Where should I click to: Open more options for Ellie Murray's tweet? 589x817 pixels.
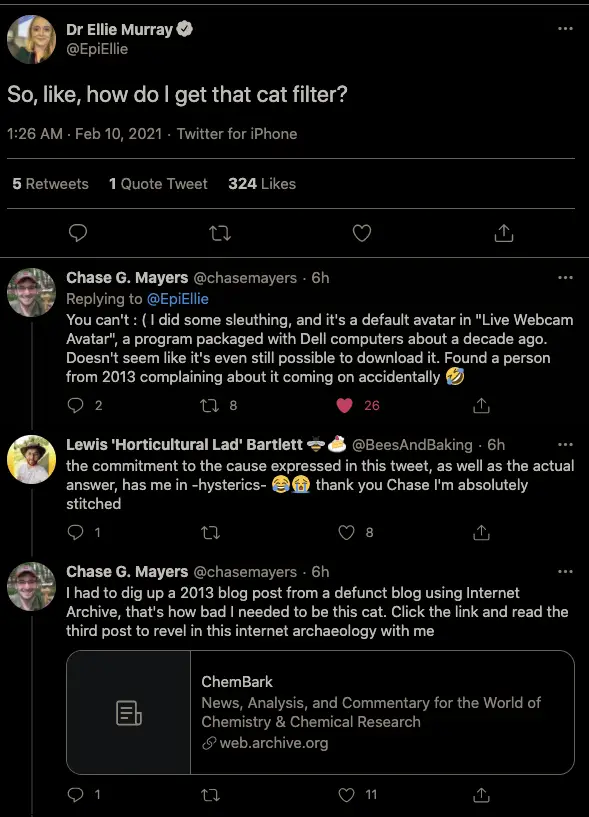click(566, 29)
